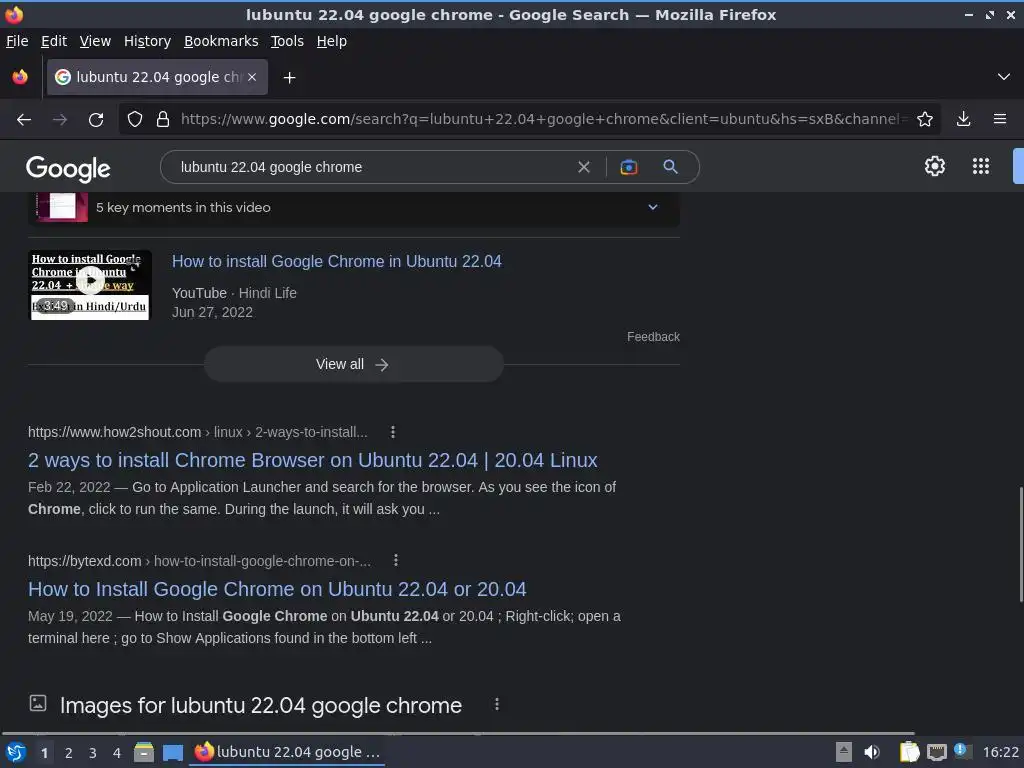Open How to Install Google Chrome bytexd link

(277, 589)
